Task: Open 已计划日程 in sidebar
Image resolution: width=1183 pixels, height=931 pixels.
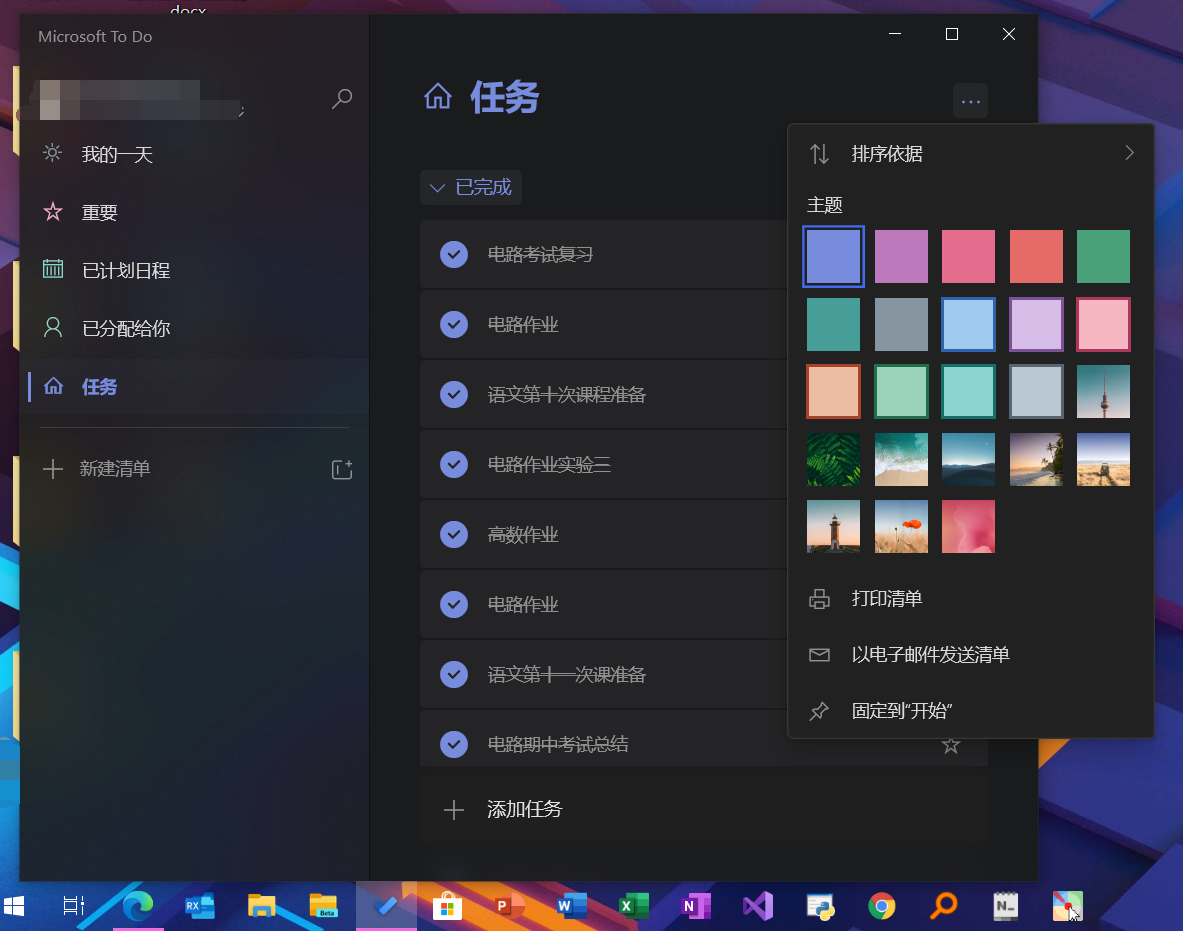Action: (195, 270)
